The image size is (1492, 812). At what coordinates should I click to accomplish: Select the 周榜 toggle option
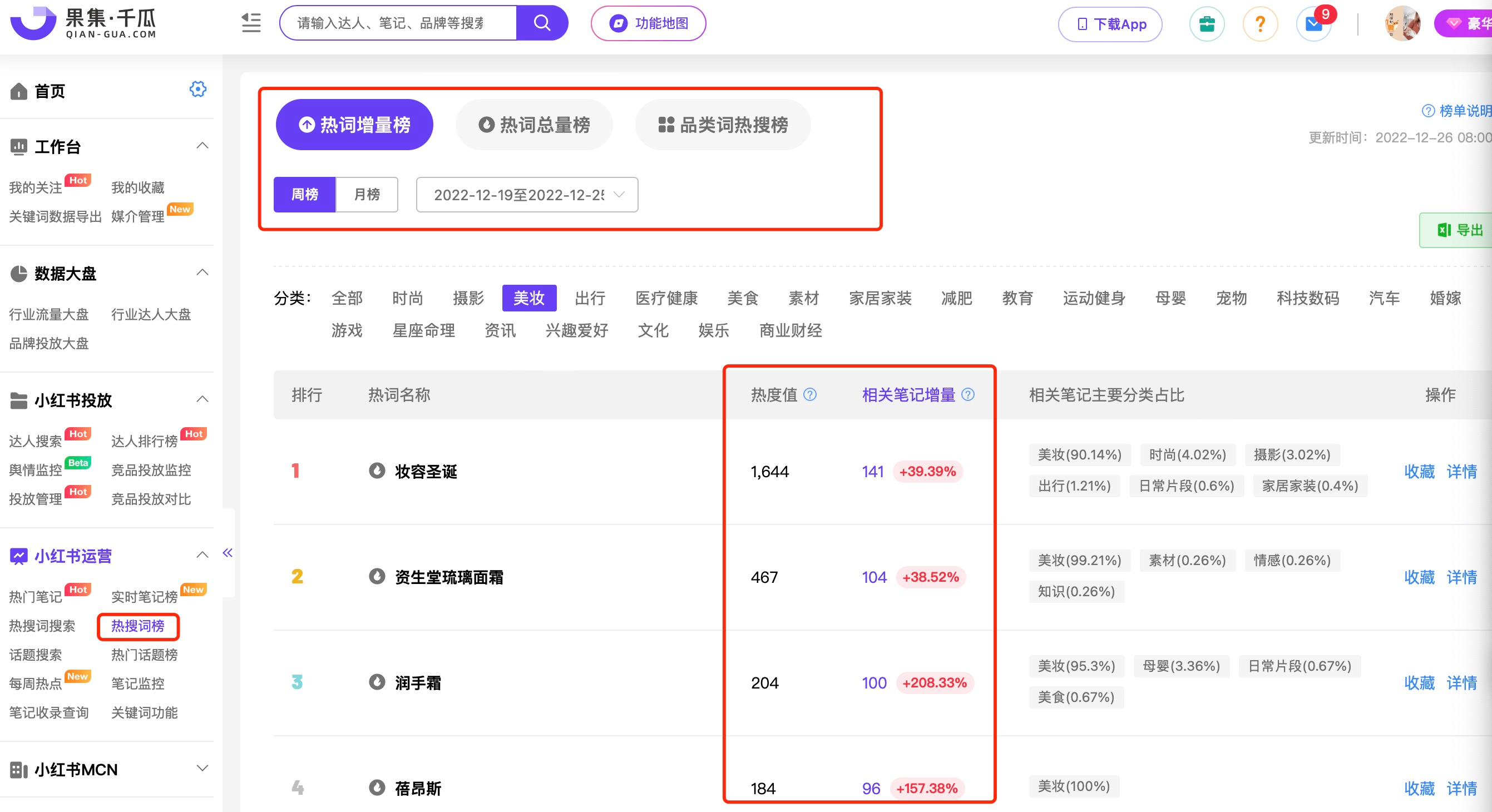click(x=304, y=195)
